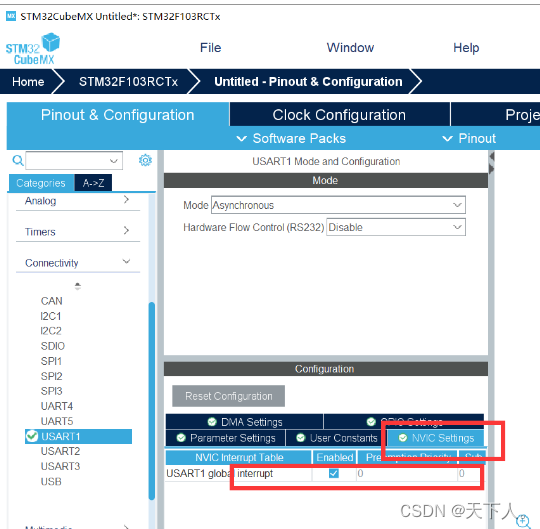Select USART2 in the Connectivity list
Image resolution: width=540 pixels, height=529 pixels.
click(x=60, y=451)
